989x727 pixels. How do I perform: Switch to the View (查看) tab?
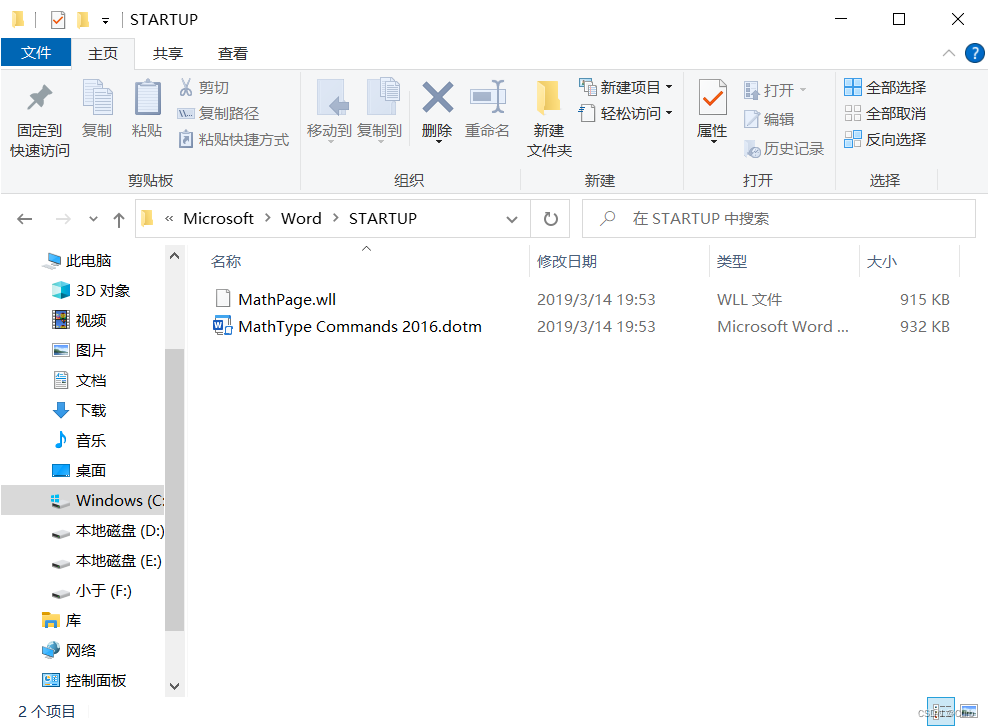tap(233, 54)
